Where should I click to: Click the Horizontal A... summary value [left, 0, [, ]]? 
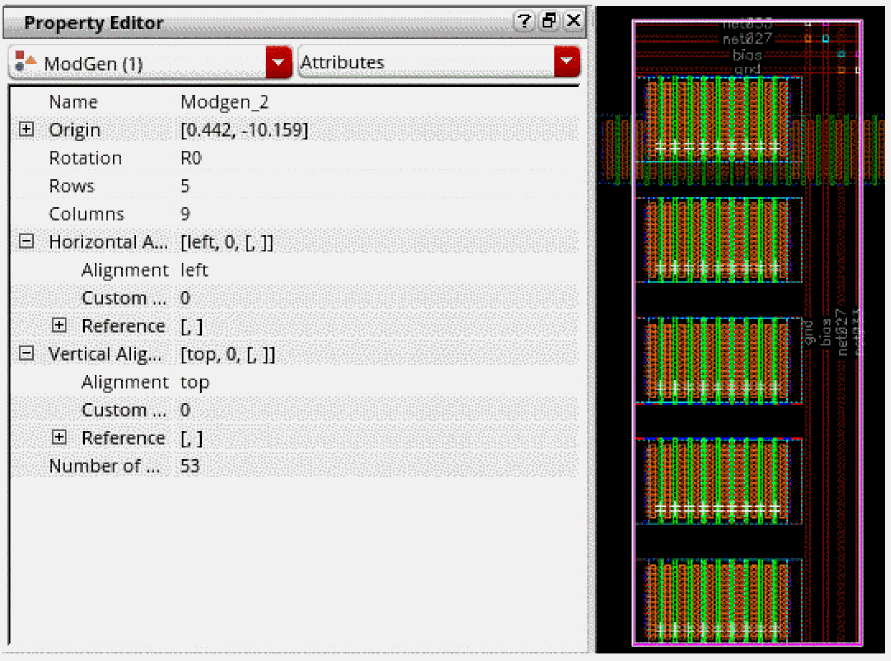(227, 243)
